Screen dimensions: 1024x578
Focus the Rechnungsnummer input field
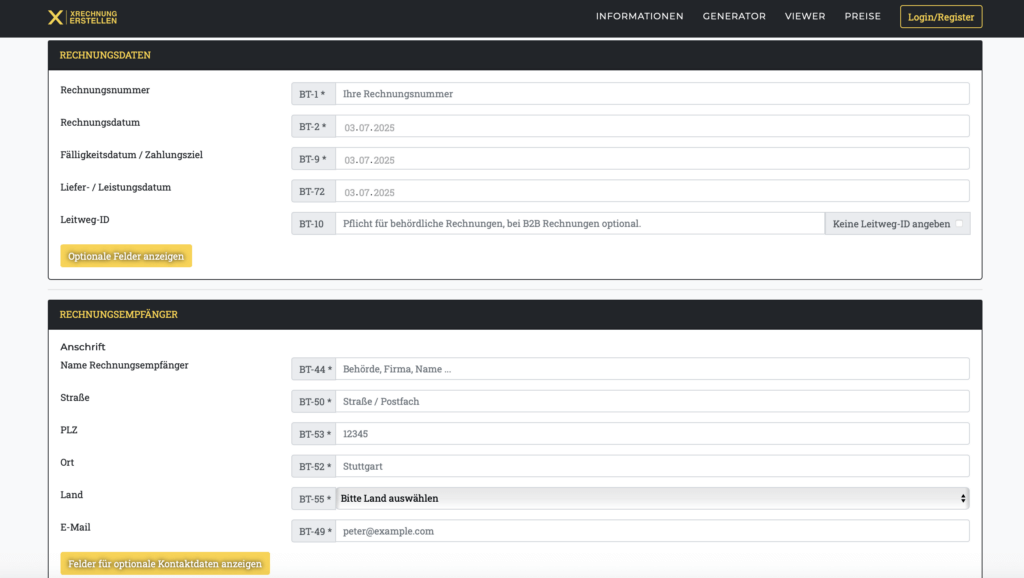click(x=651, y=94)
